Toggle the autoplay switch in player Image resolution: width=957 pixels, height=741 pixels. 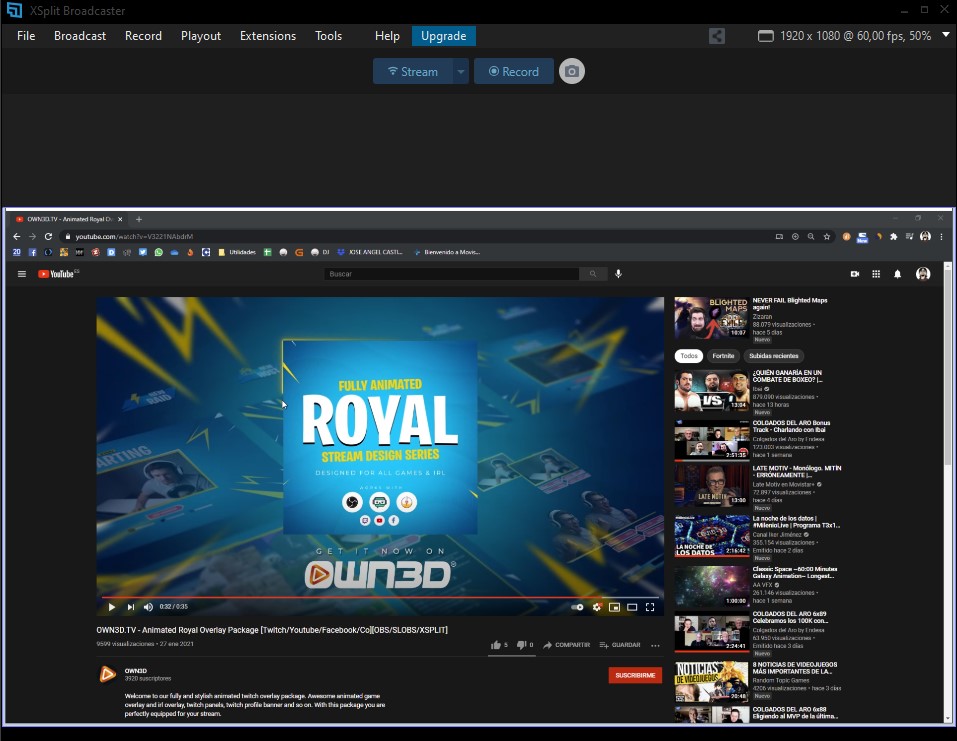click(x=577, y=607)
